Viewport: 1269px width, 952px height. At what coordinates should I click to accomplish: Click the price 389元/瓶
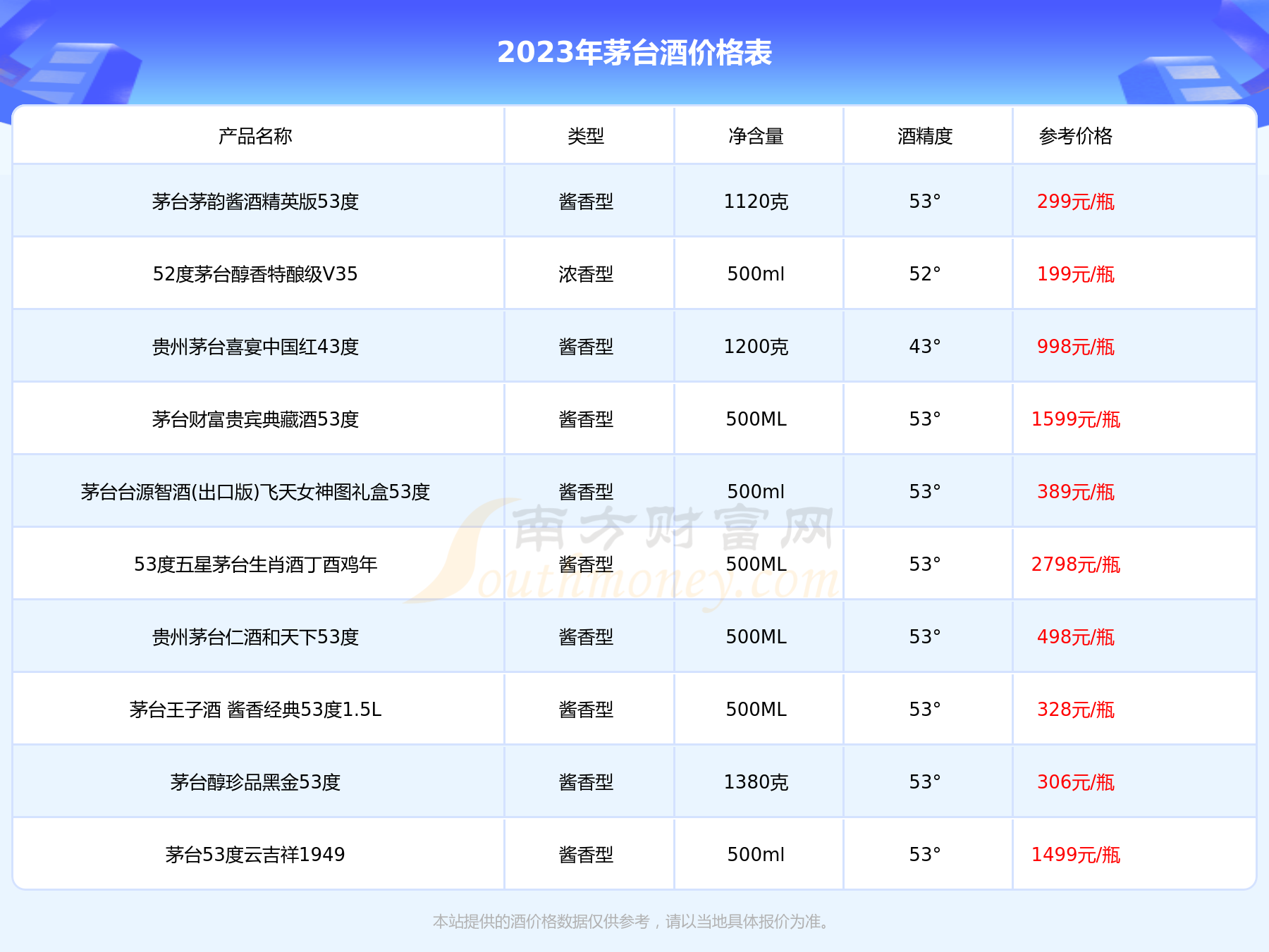1076,492
